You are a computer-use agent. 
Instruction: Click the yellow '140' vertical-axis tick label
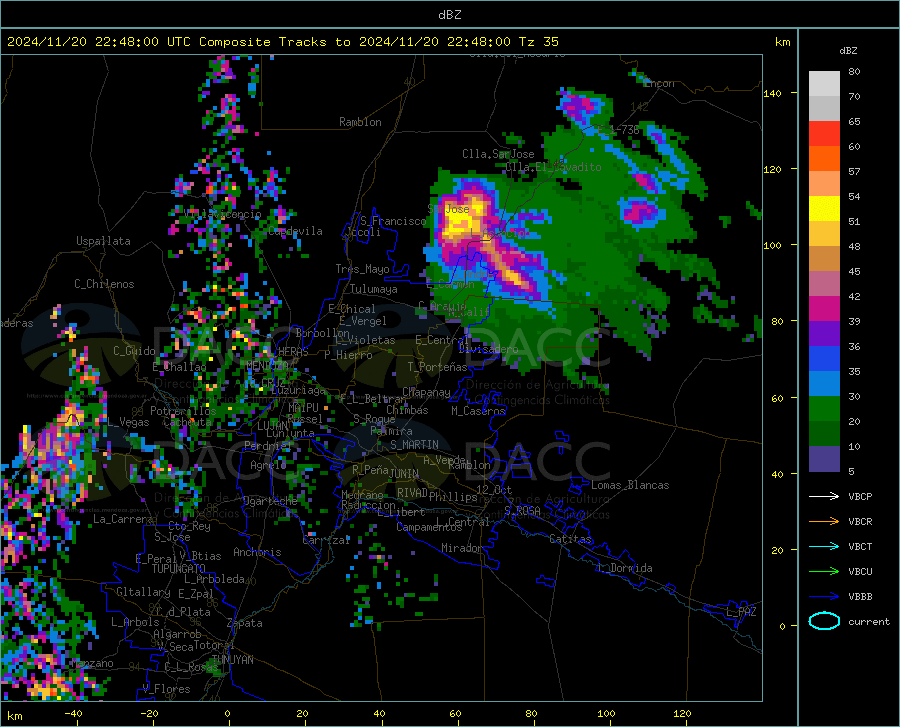click(772, 93)
